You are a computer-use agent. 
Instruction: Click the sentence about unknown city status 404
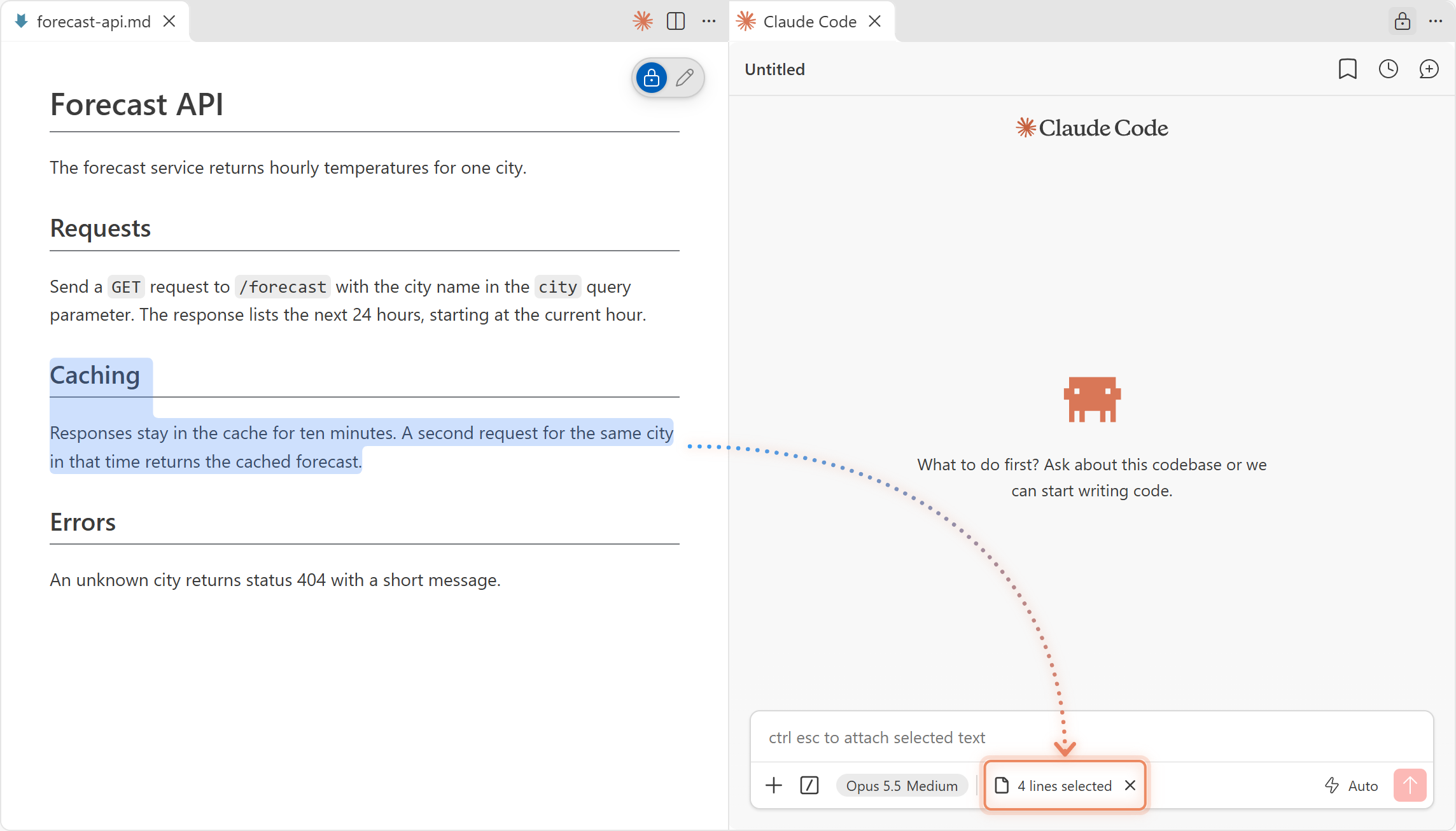[x=276, y=580]
